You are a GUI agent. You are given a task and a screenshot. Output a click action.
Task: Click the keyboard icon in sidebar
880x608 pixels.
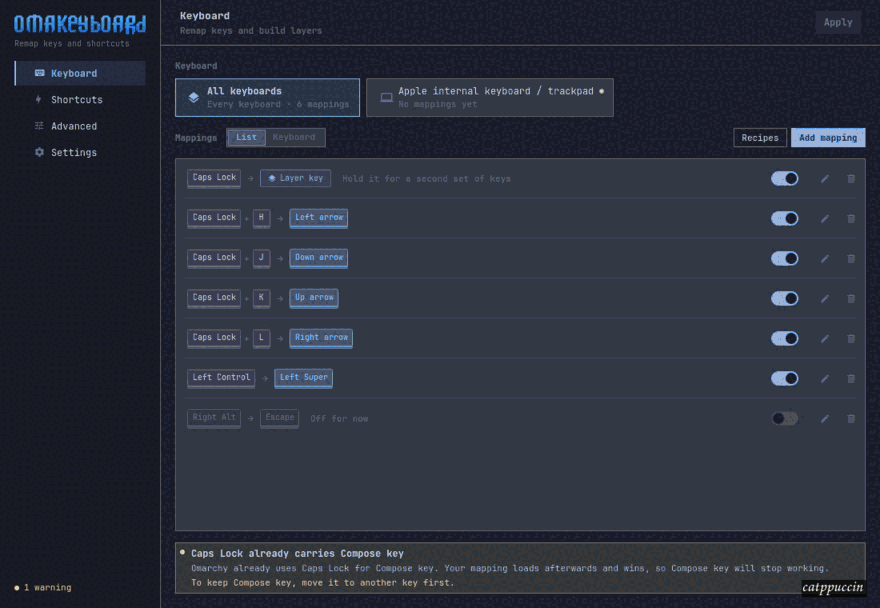[x=39, y=74]
